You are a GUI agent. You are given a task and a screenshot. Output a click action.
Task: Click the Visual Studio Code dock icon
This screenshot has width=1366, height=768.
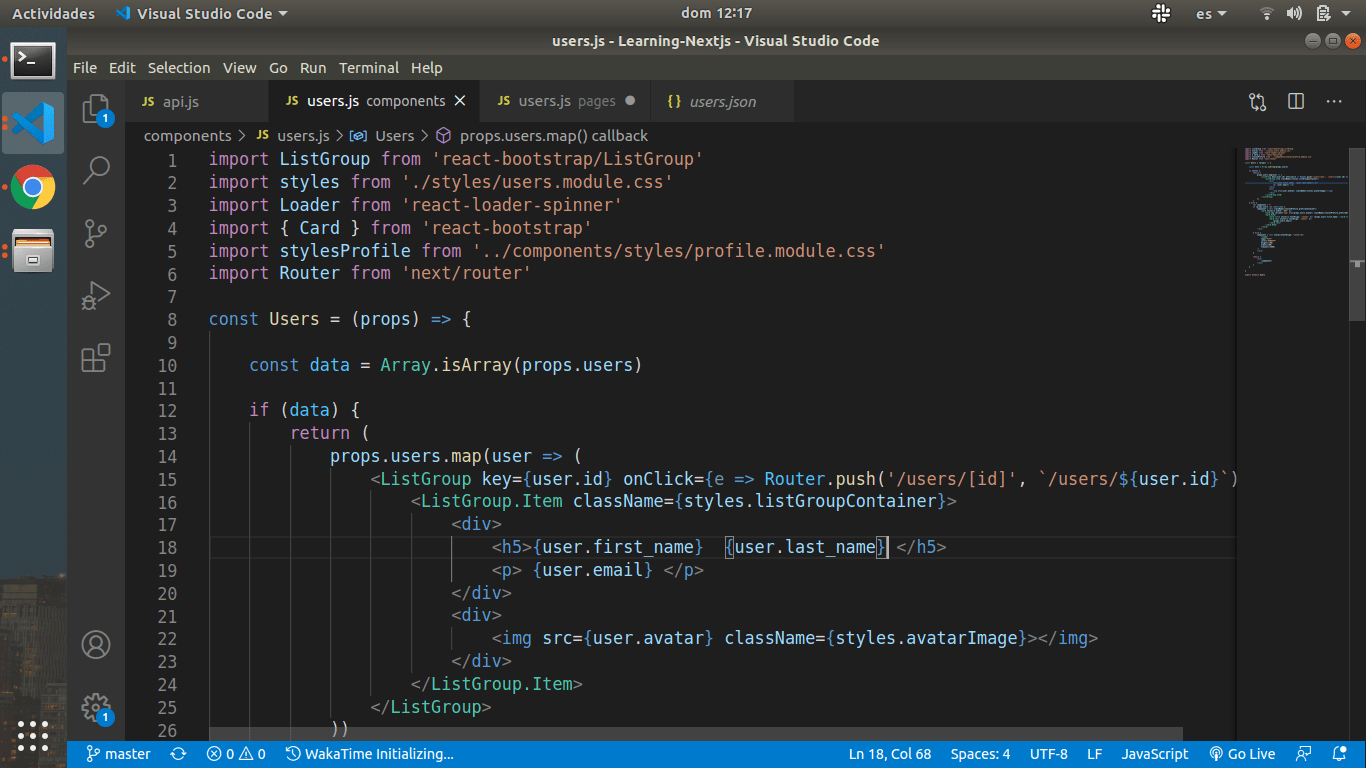33,123
